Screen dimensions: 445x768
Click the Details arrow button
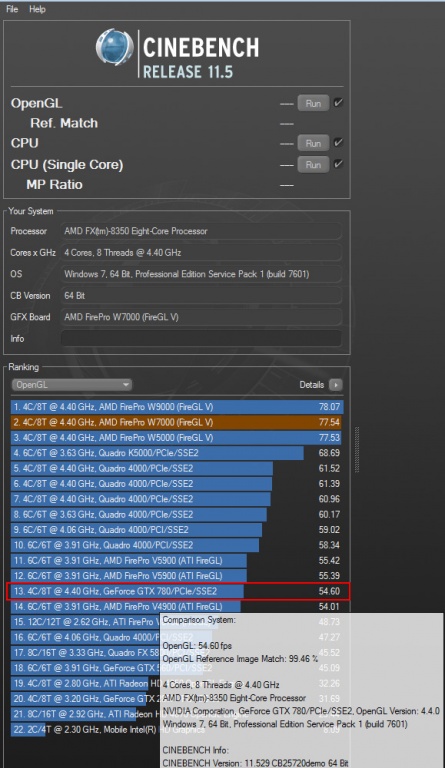pos(336,385)
